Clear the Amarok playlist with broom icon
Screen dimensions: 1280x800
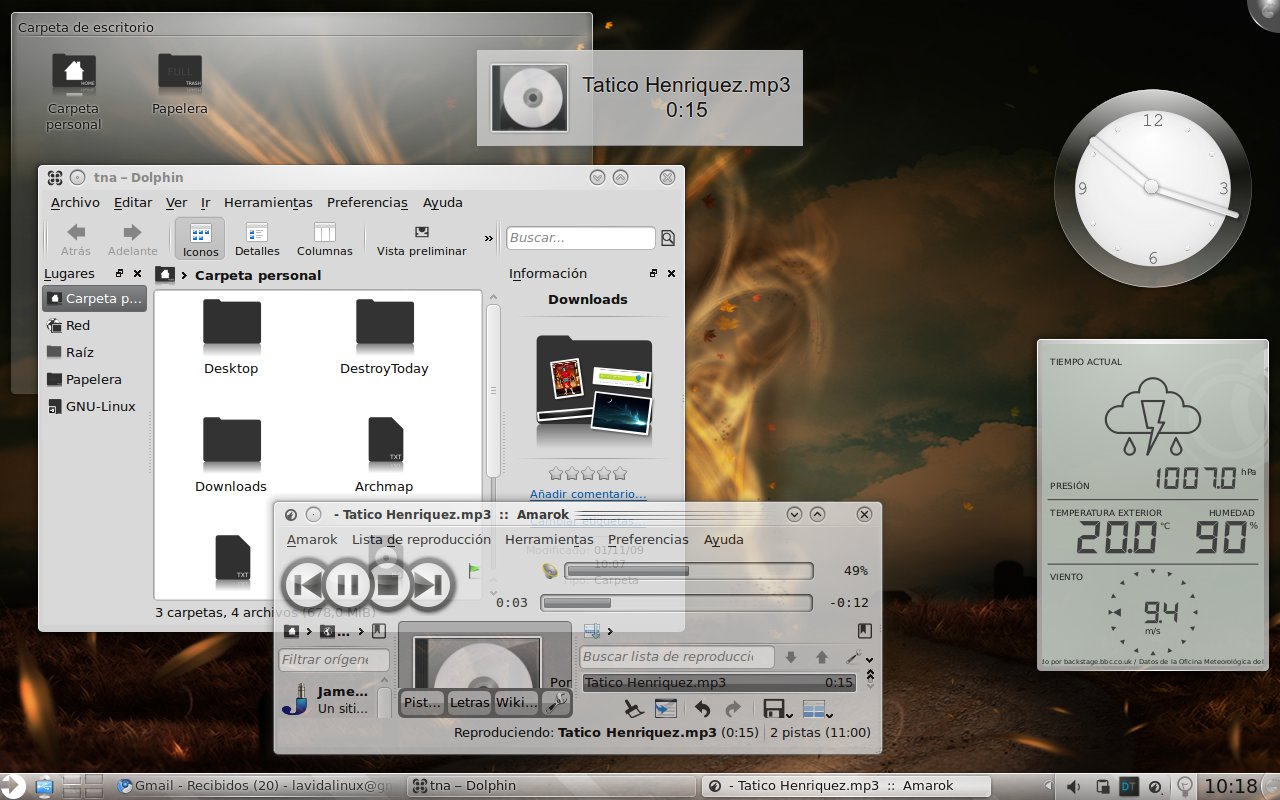click(633, 709)
